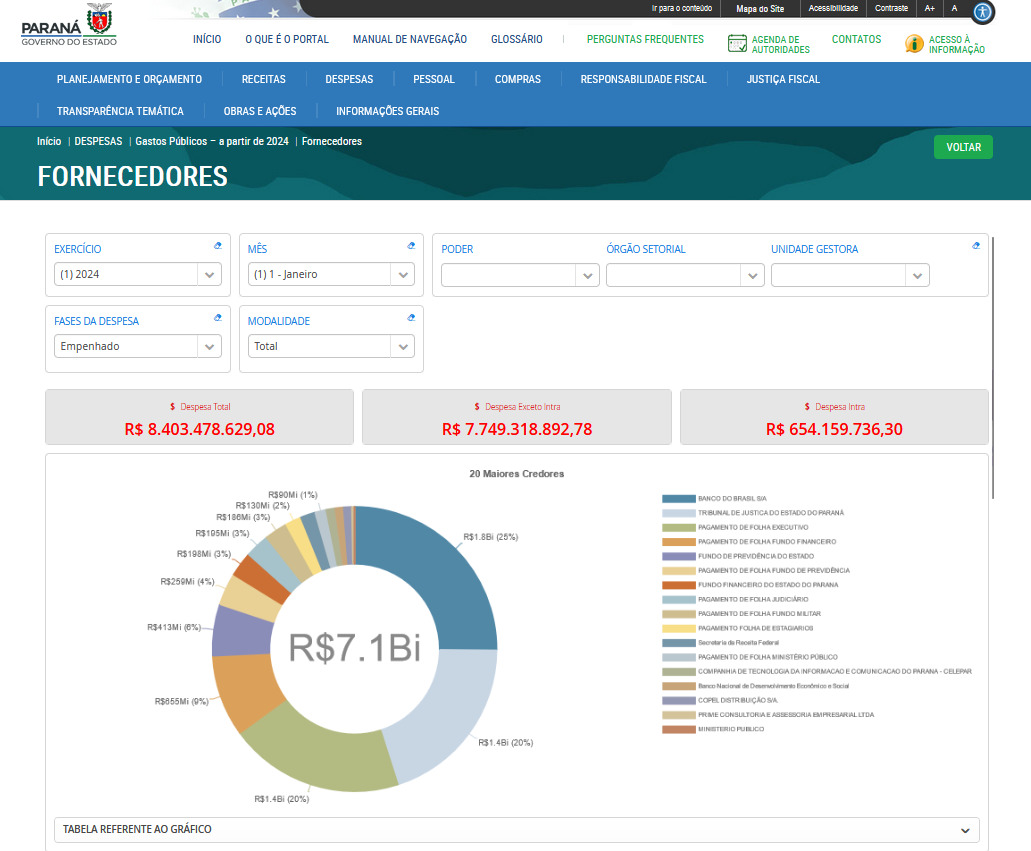1031x851 pixels.
Task: Clear the Mês filter eraser icon
Action: [411, 246]
